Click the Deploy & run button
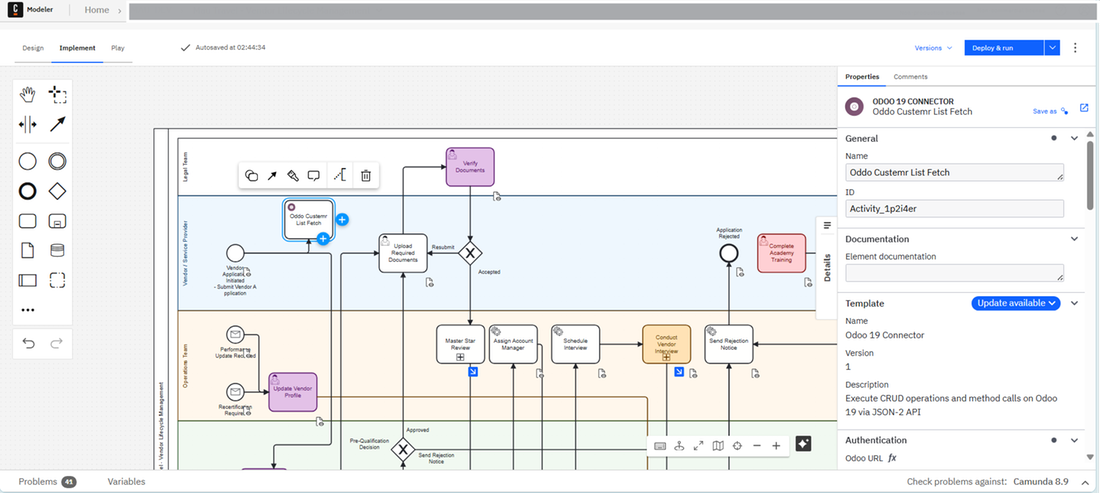The image size is (1100, 493). [1004, 48]
